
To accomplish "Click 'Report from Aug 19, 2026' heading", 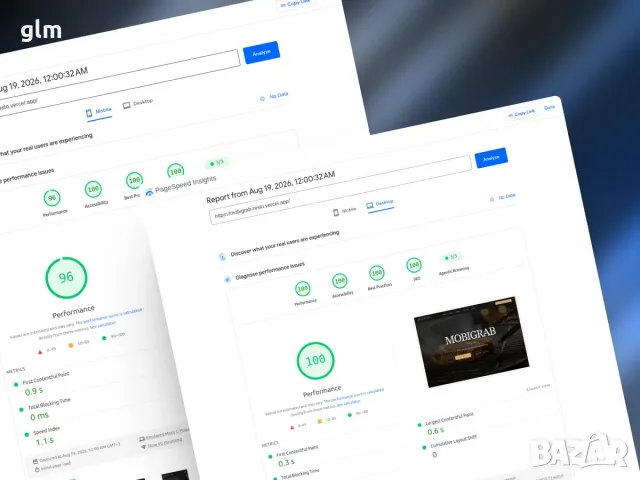I will tap(271, 187).
